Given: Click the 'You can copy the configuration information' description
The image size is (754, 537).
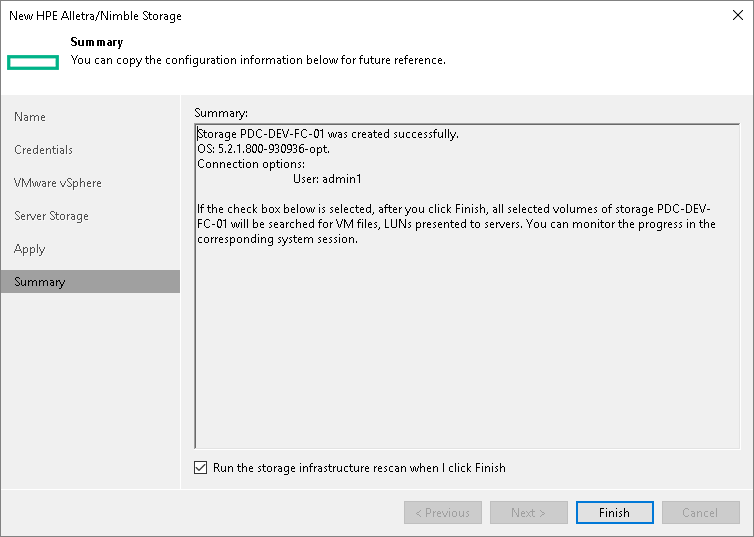Looking at the screenshot, I should pyautogui.click(x=258, y=60).
